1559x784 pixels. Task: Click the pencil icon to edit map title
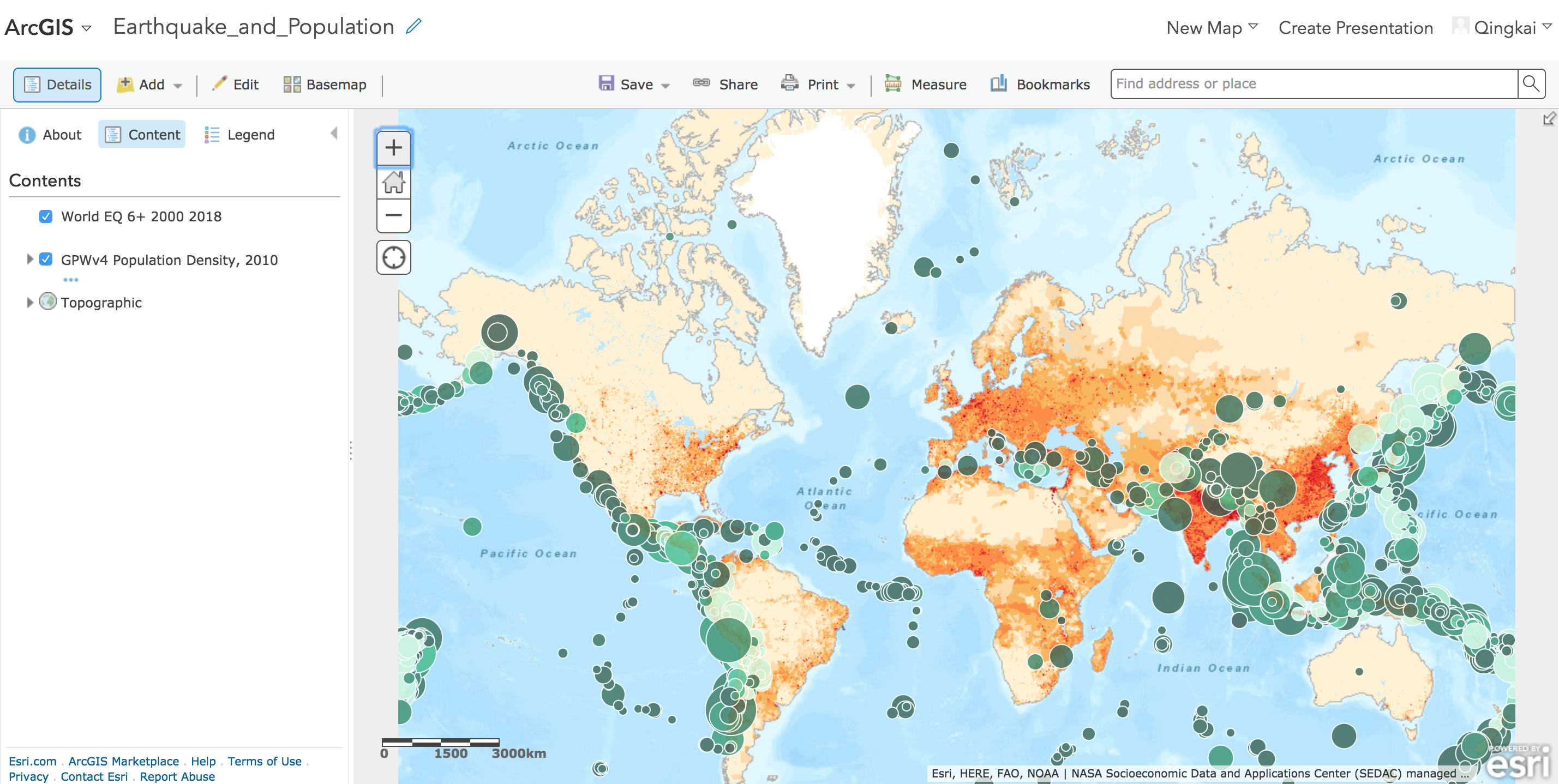coord(413,27)
